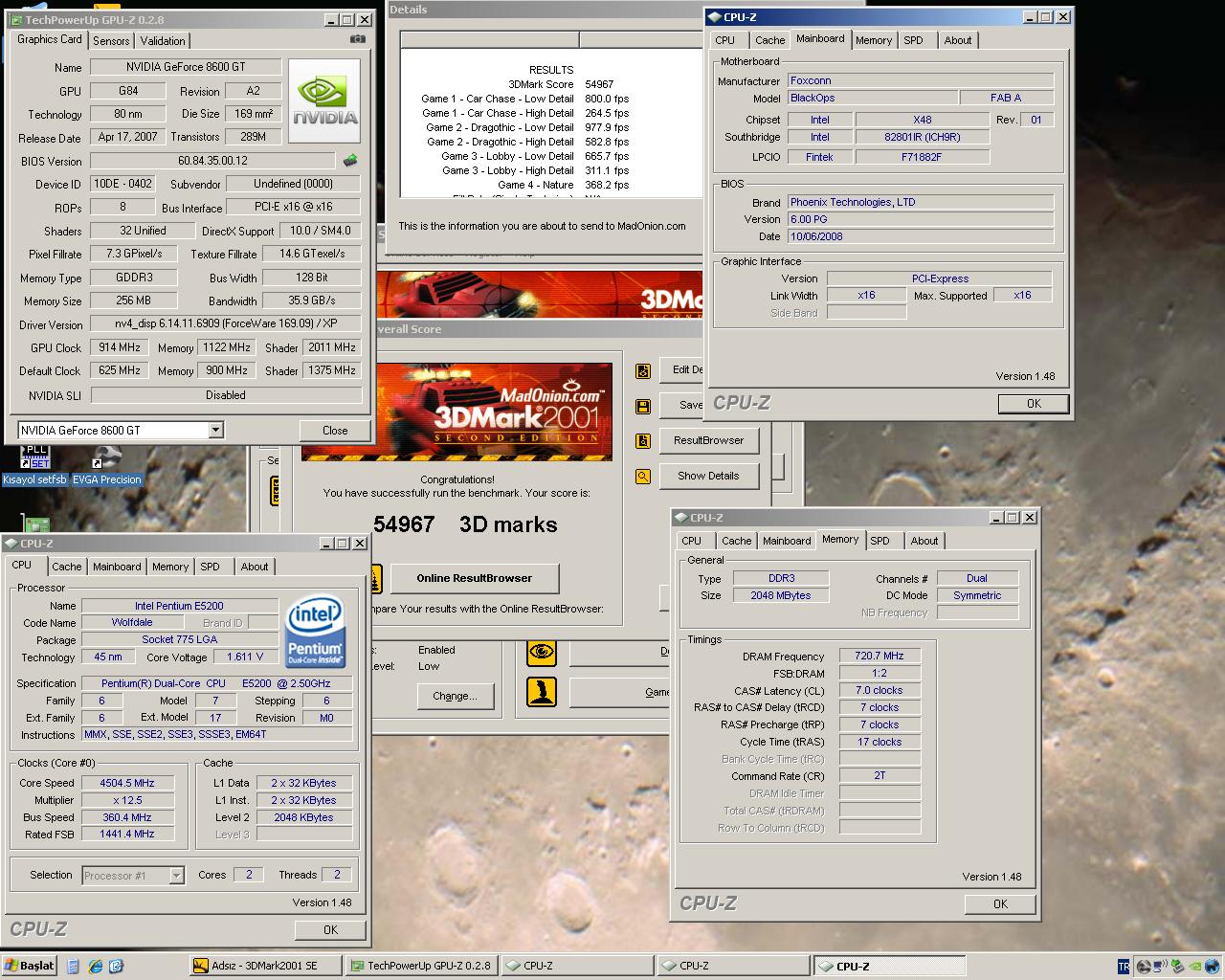Click the Foxconn manufacturer field
This screenshot has height=980, width=1225.
[x=920, y=80]
